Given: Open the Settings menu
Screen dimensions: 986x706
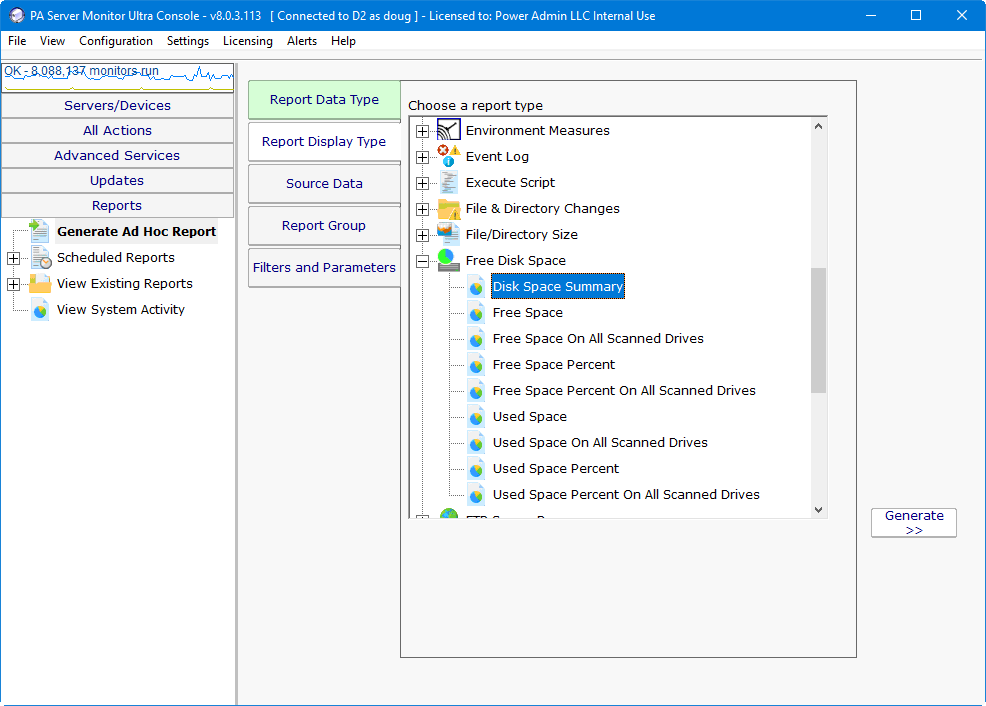Looking at the screenshot, I should (187, 41).
